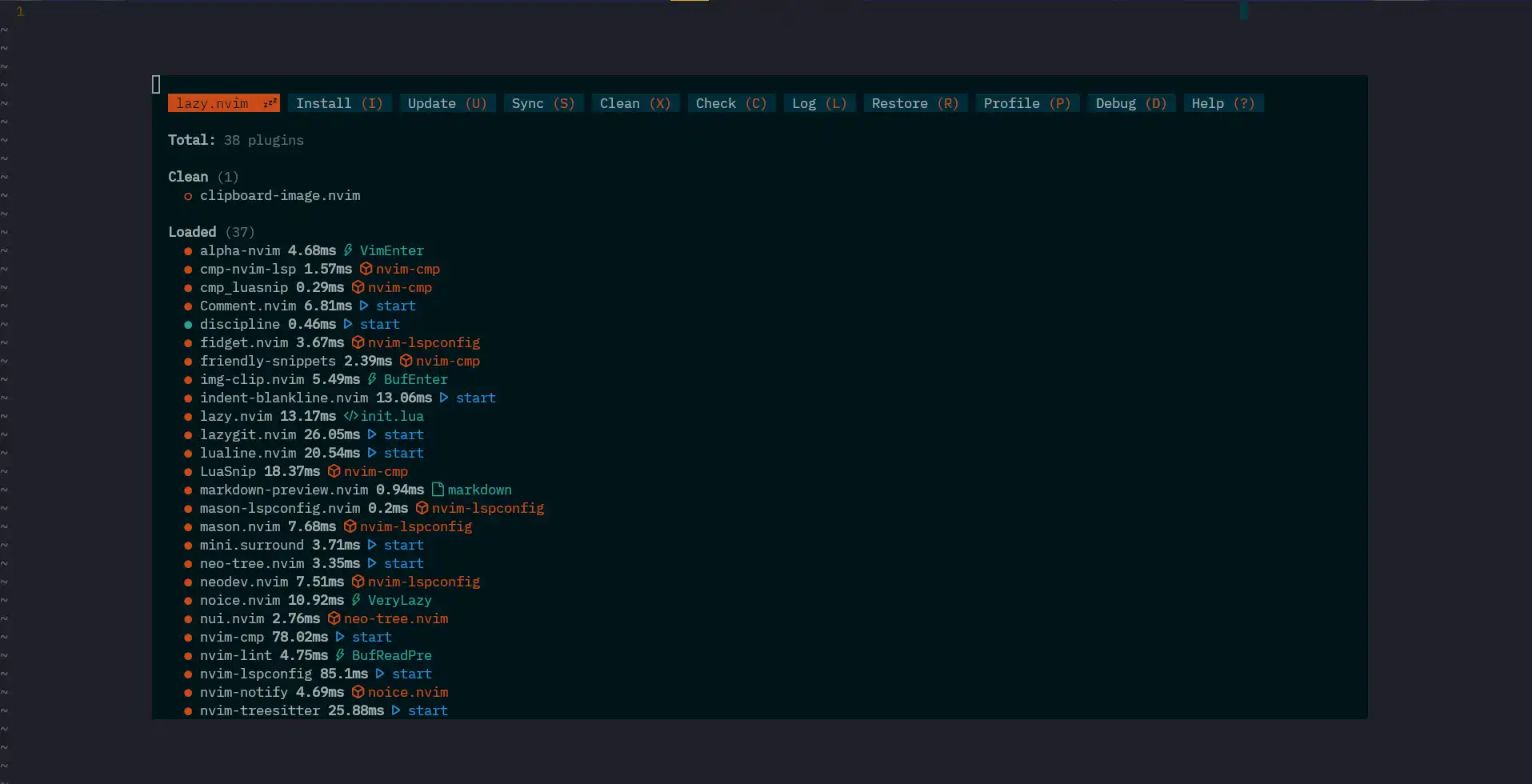Click the code icon beside init.lua

(x=350, y=416)
